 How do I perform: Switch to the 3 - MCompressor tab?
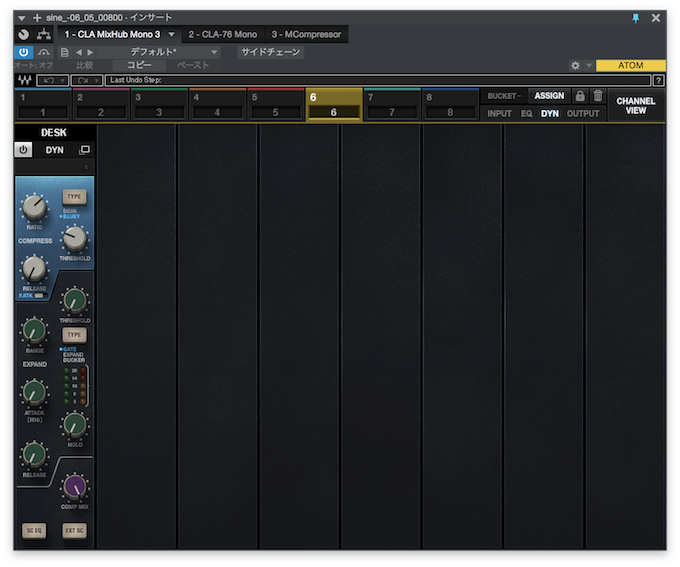306,34
